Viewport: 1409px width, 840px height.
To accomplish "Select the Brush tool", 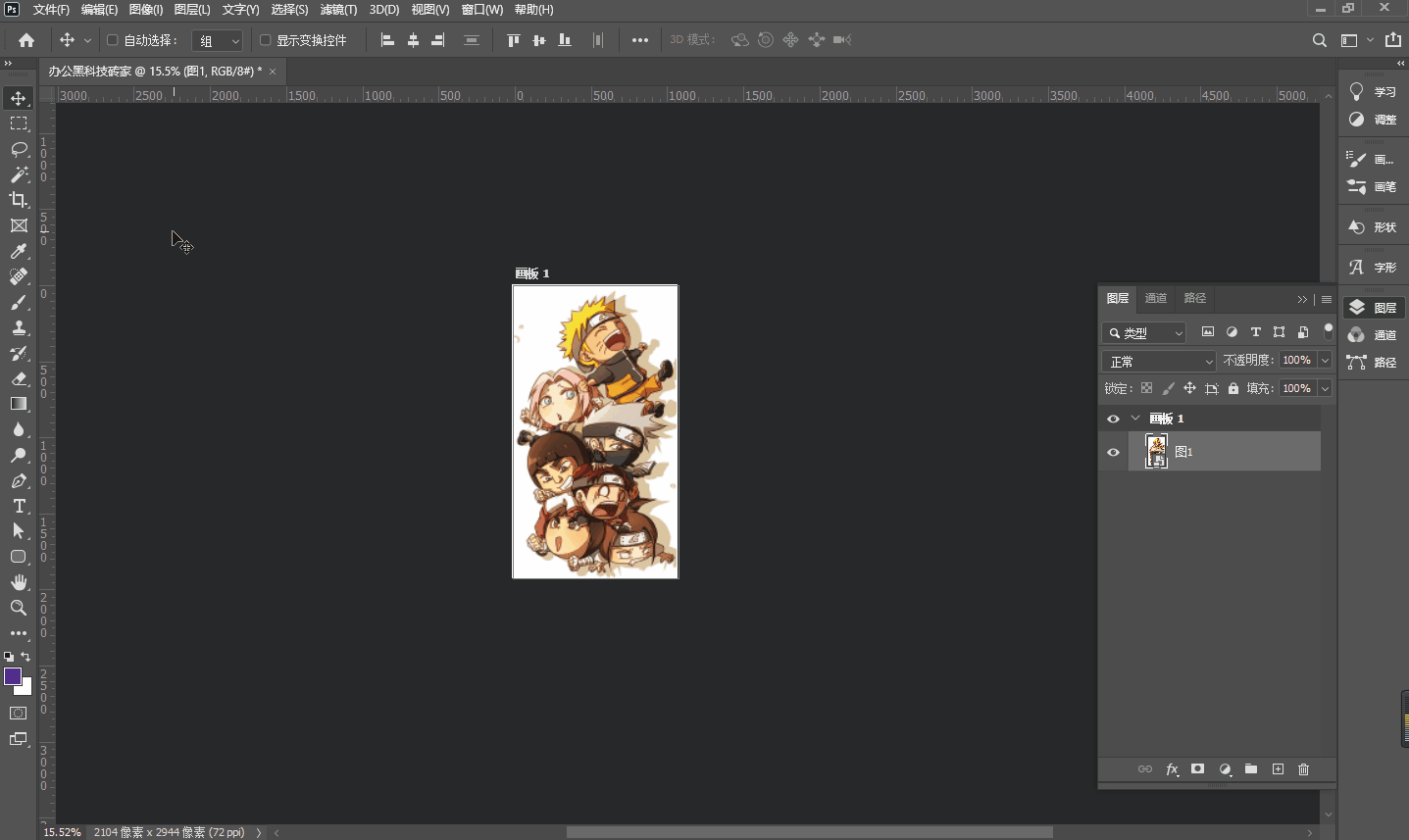I will click(x=19, y=302).
